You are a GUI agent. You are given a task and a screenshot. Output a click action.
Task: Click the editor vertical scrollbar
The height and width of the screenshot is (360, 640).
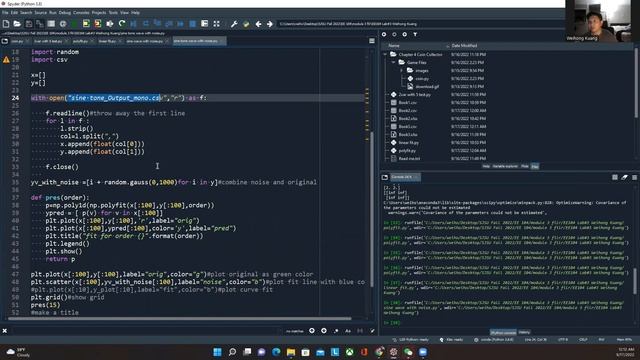tap(371, 208)
